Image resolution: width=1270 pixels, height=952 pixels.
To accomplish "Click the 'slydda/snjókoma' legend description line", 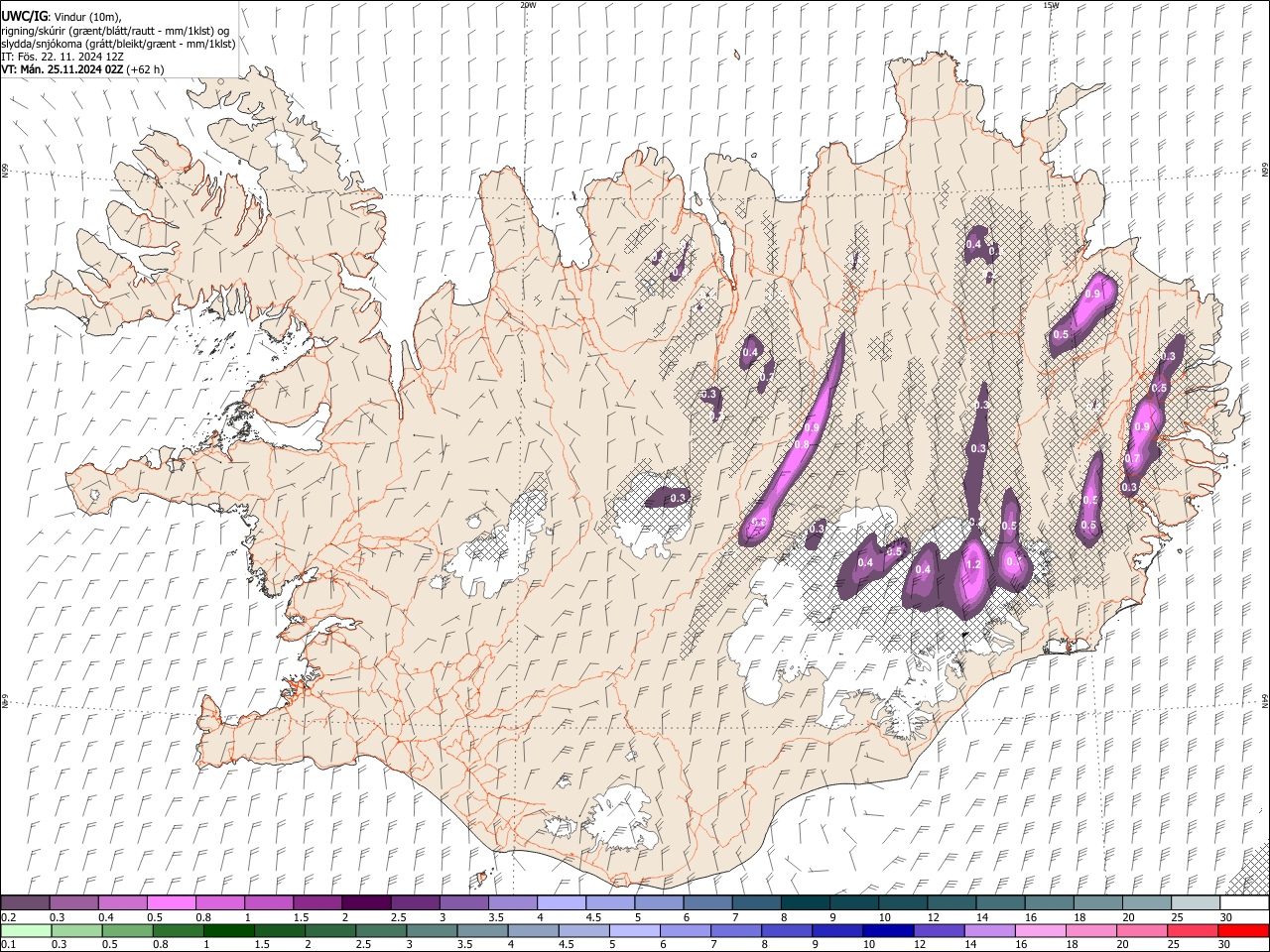I will [118, 44].
